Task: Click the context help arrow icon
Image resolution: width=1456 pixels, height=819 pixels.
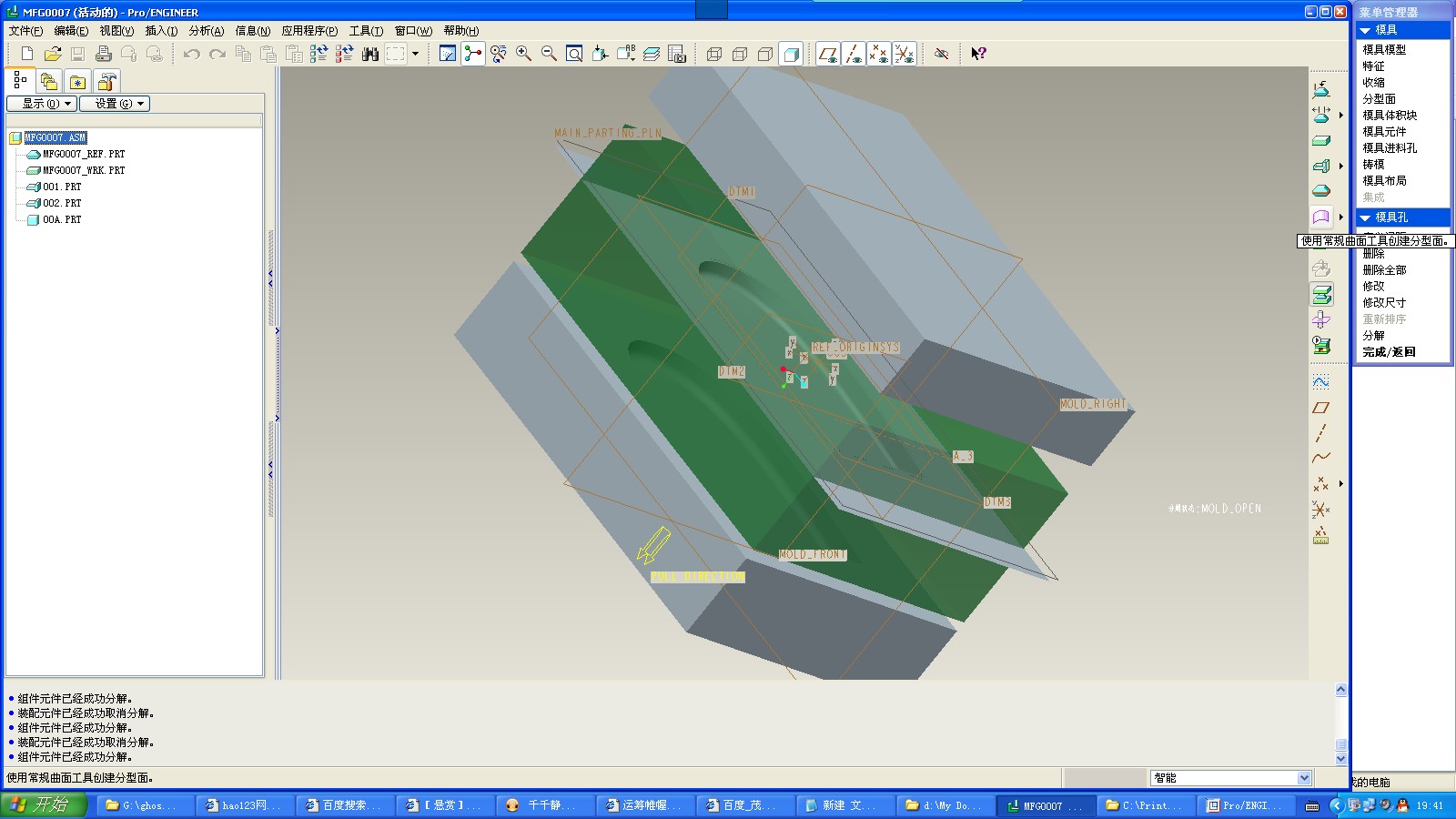Action: point(977,54)
